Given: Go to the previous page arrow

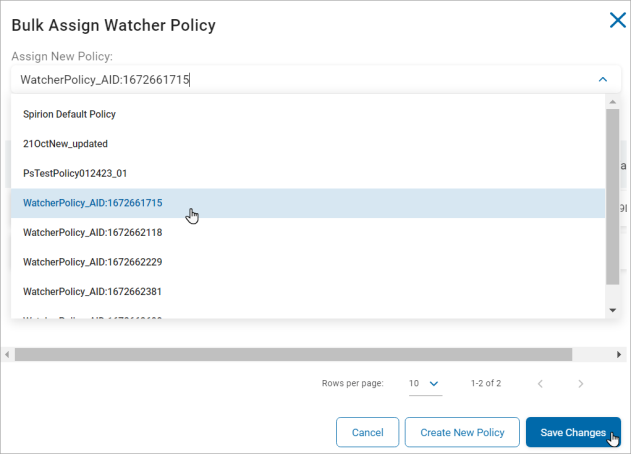Looking at the screenshot, I should click(539, 383).
